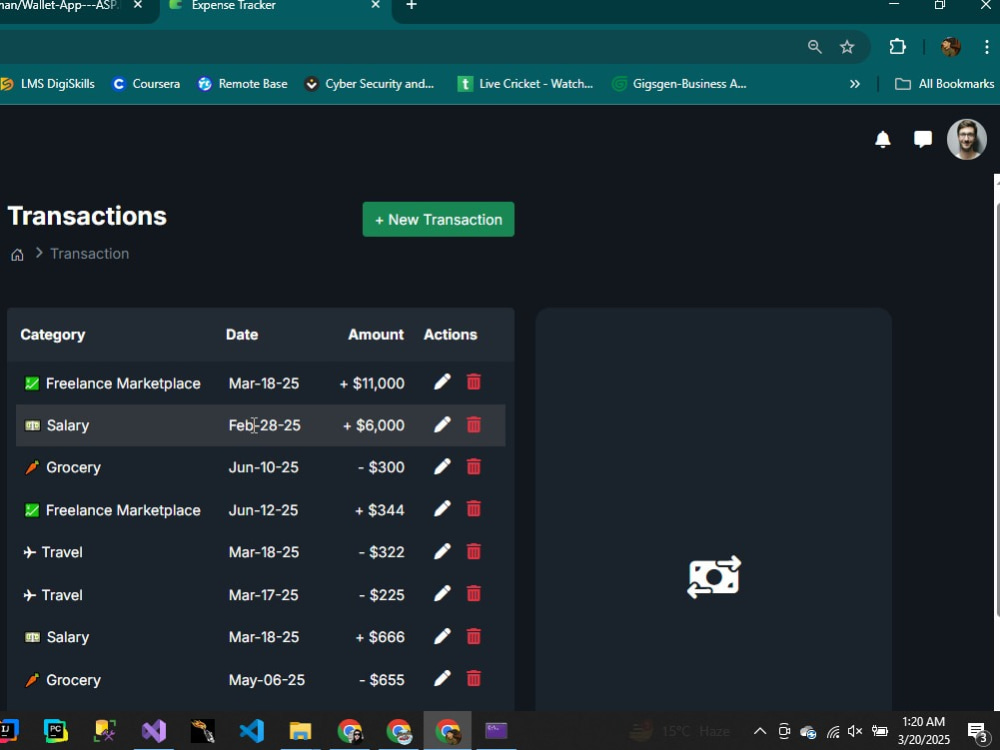Click the New Transaction button
1000x750 pixels.
click(438, 219)
